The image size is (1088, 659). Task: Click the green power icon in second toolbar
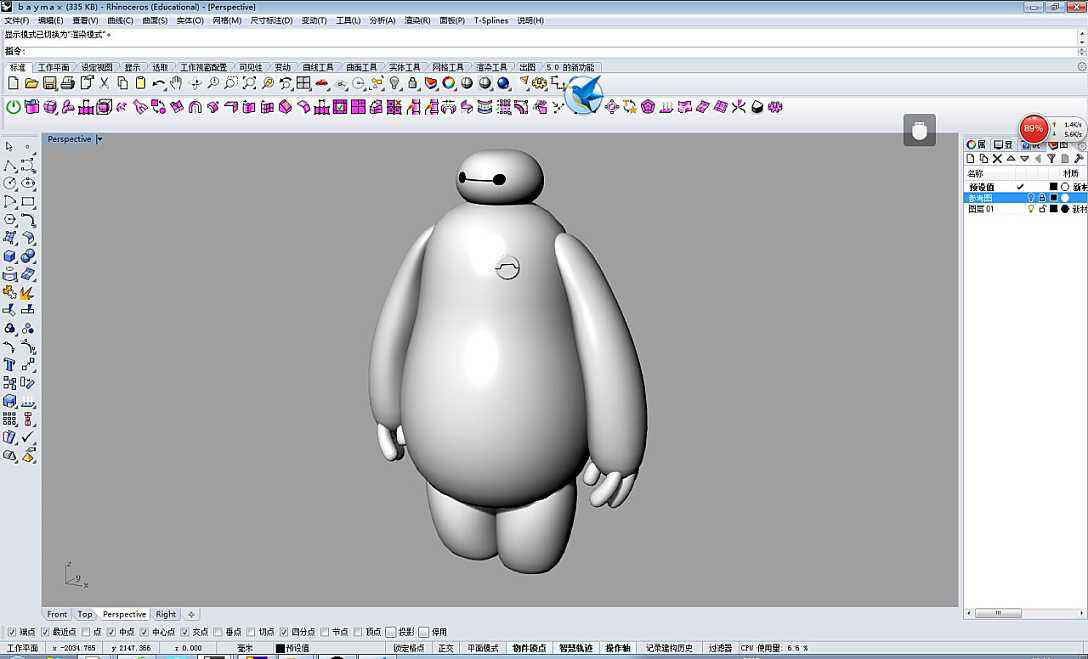[x=14, y=107]
